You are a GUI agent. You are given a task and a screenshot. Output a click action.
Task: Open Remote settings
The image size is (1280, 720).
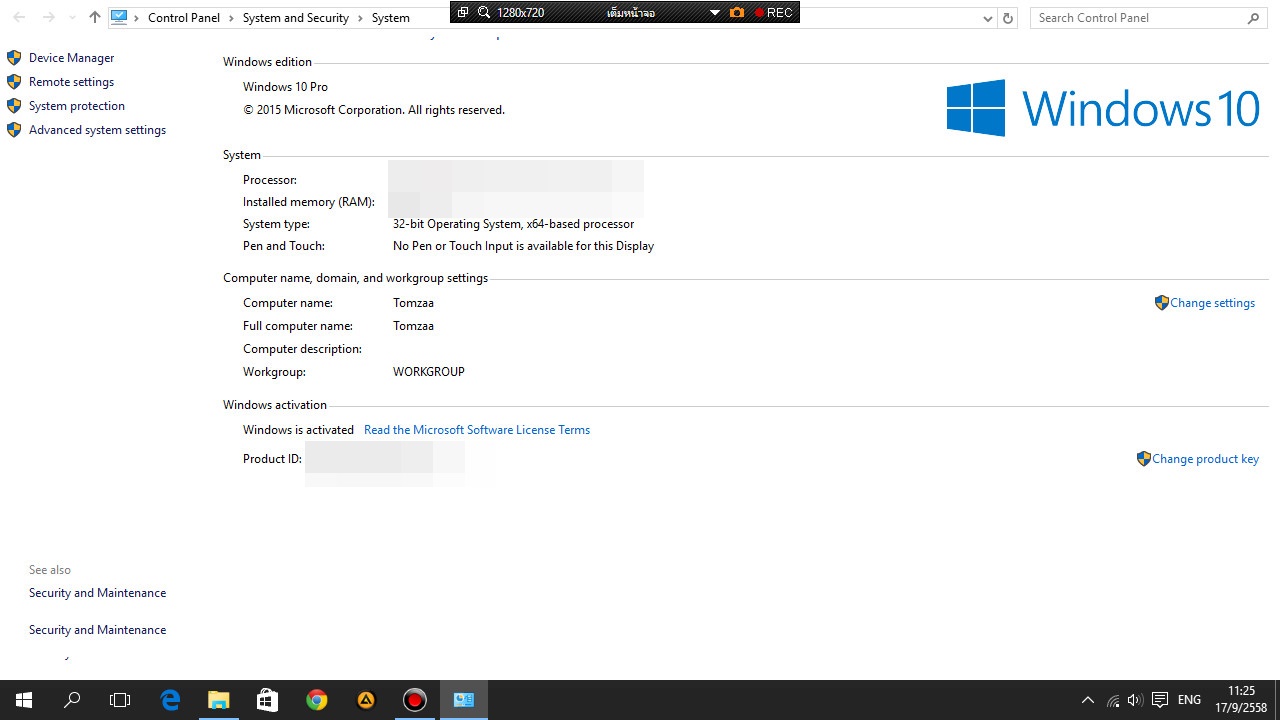[x=71, y=82]
